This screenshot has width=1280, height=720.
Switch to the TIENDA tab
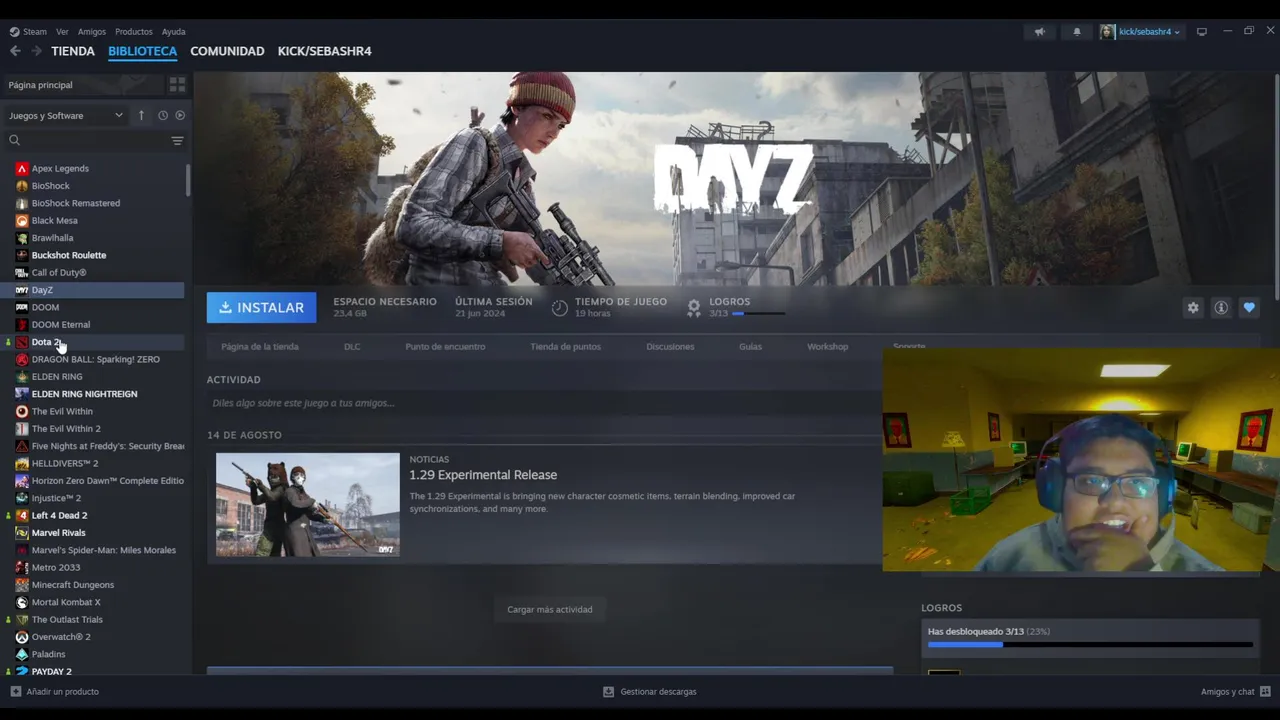[x=73, y=51]
